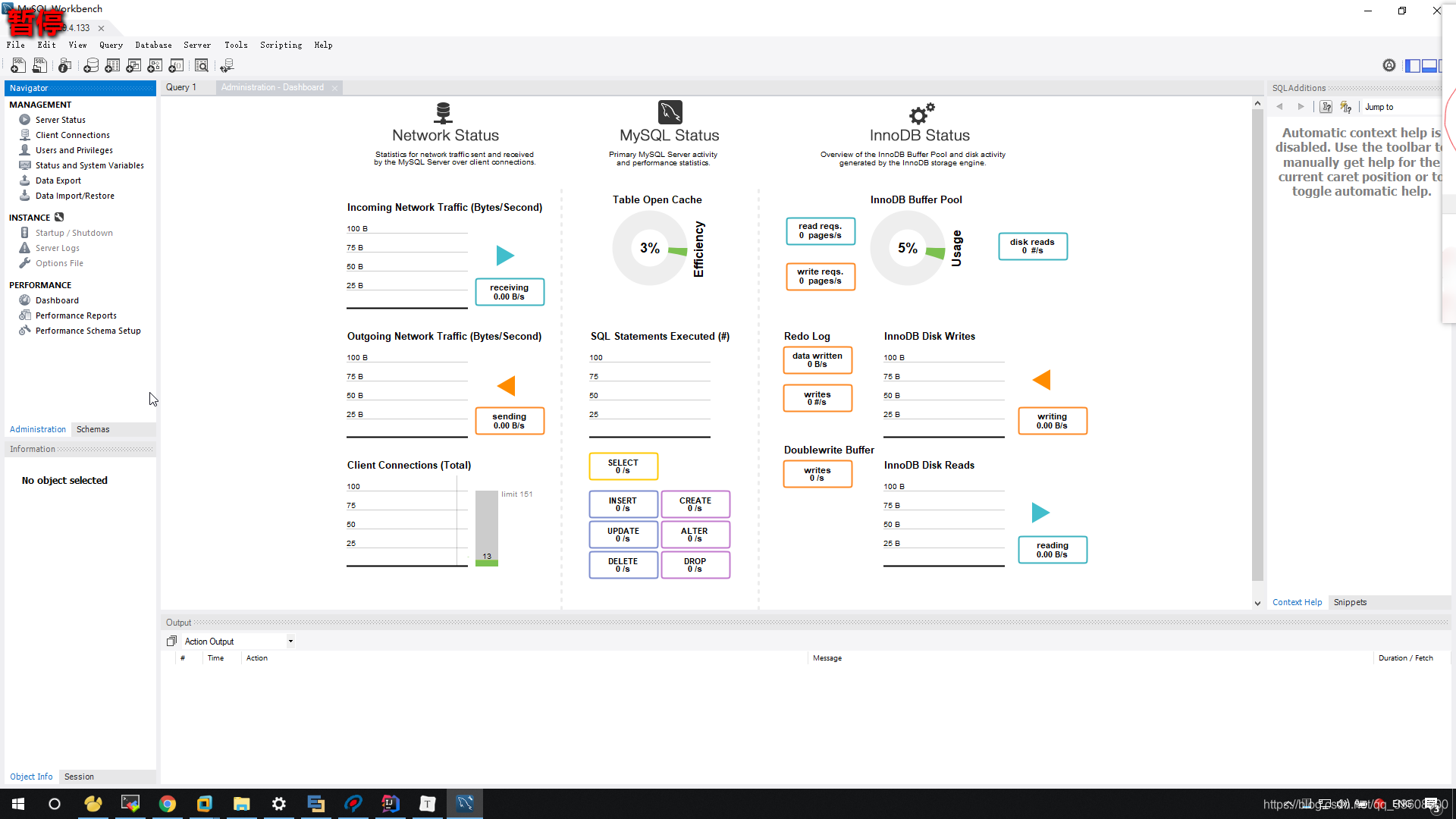Screen dimensions: 1456x819
Task: Toggle automatic context help display
Action: pos(1346,106)
